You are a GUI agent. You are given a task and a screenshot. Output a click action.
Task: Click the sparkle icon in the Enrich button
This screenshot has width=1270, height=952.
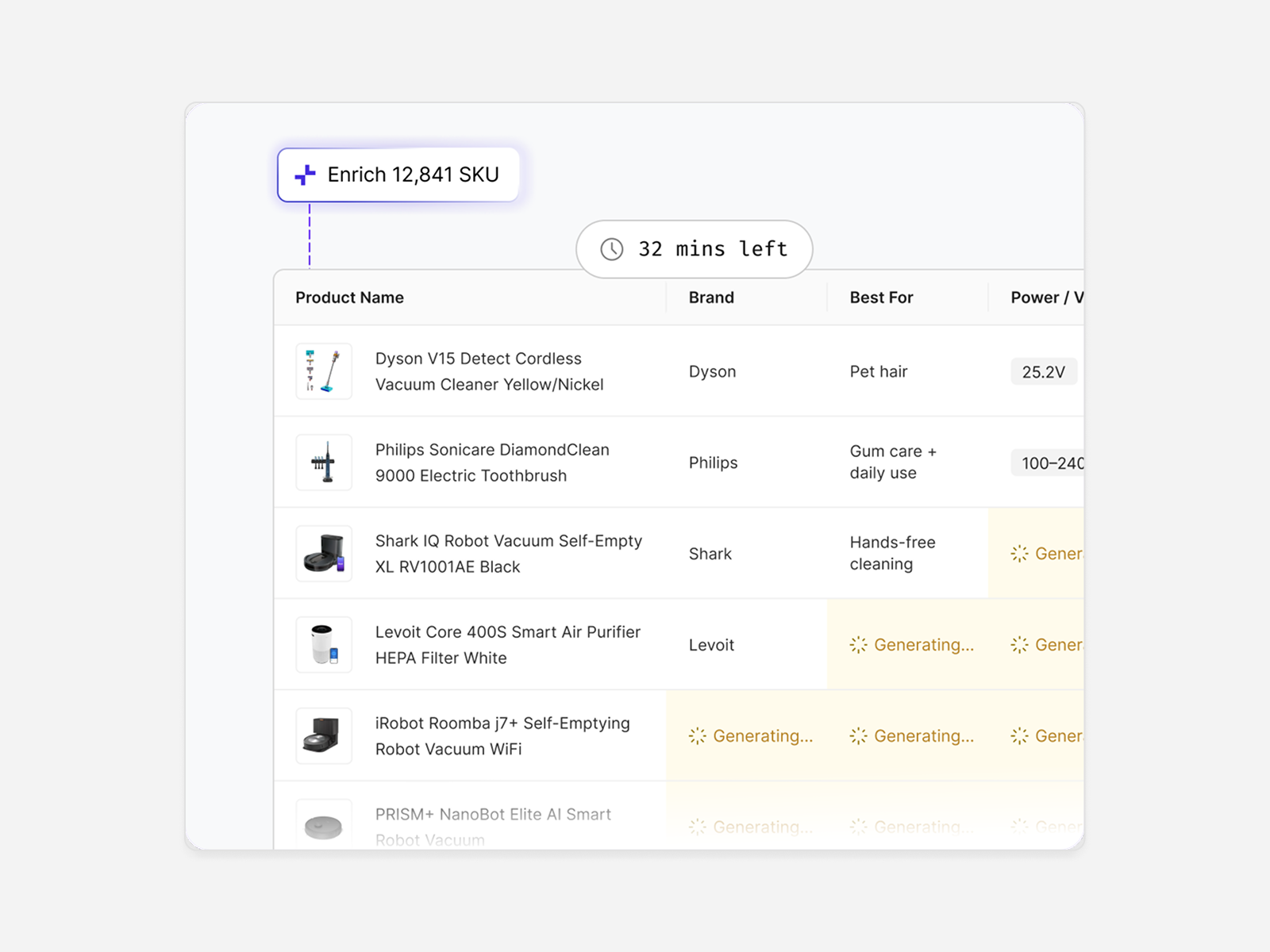coord(305,175)
